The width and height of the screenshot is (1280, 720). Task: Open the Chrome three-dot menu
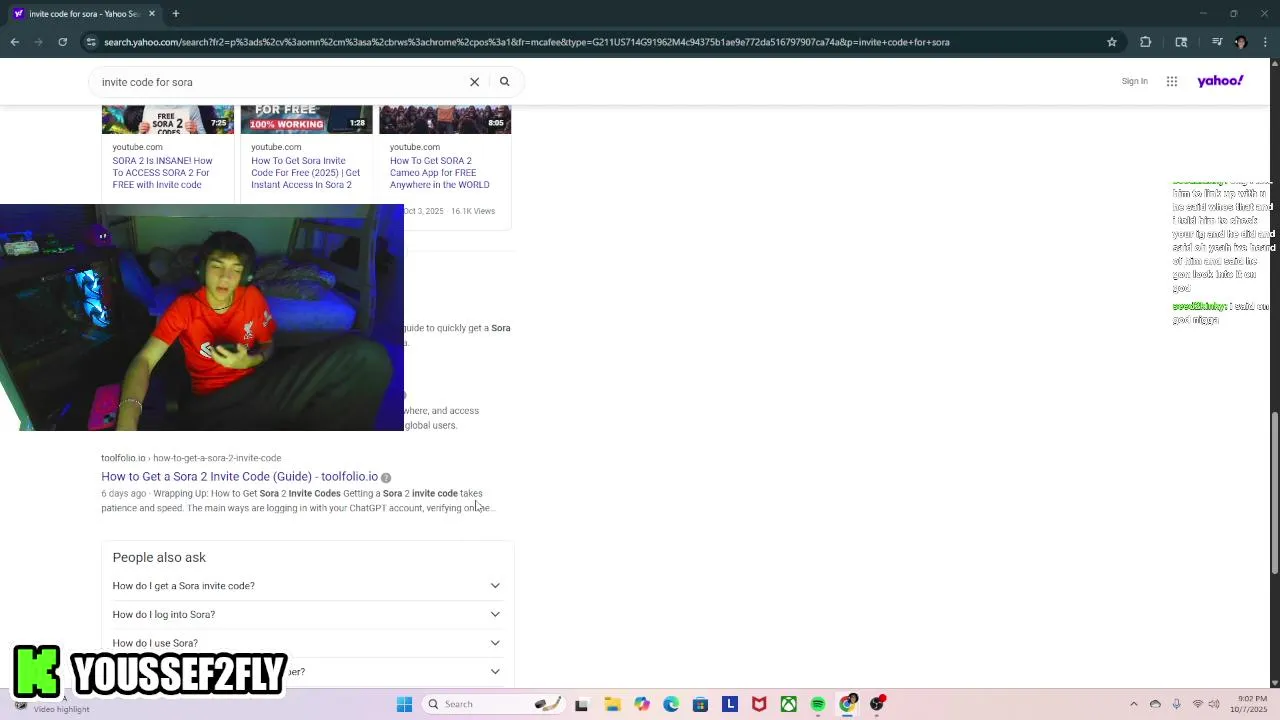pos(1265,42)
